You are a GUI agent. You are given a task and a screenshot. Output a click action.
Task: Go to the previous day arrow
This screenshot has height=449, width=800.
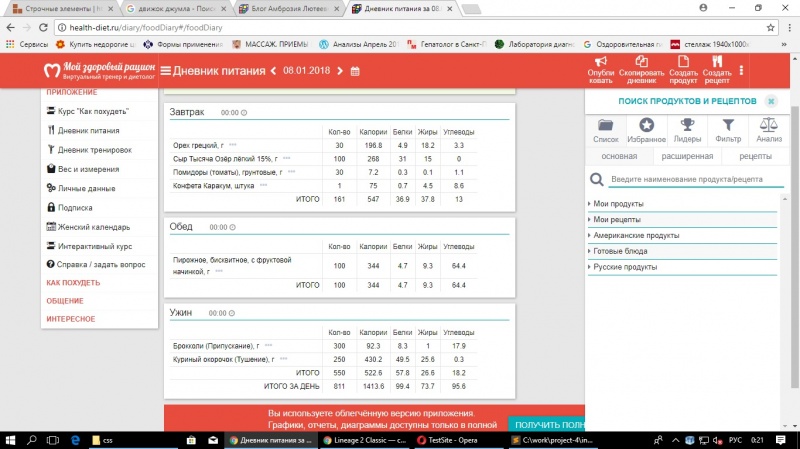pyautogui.click(x=274, y=71)
